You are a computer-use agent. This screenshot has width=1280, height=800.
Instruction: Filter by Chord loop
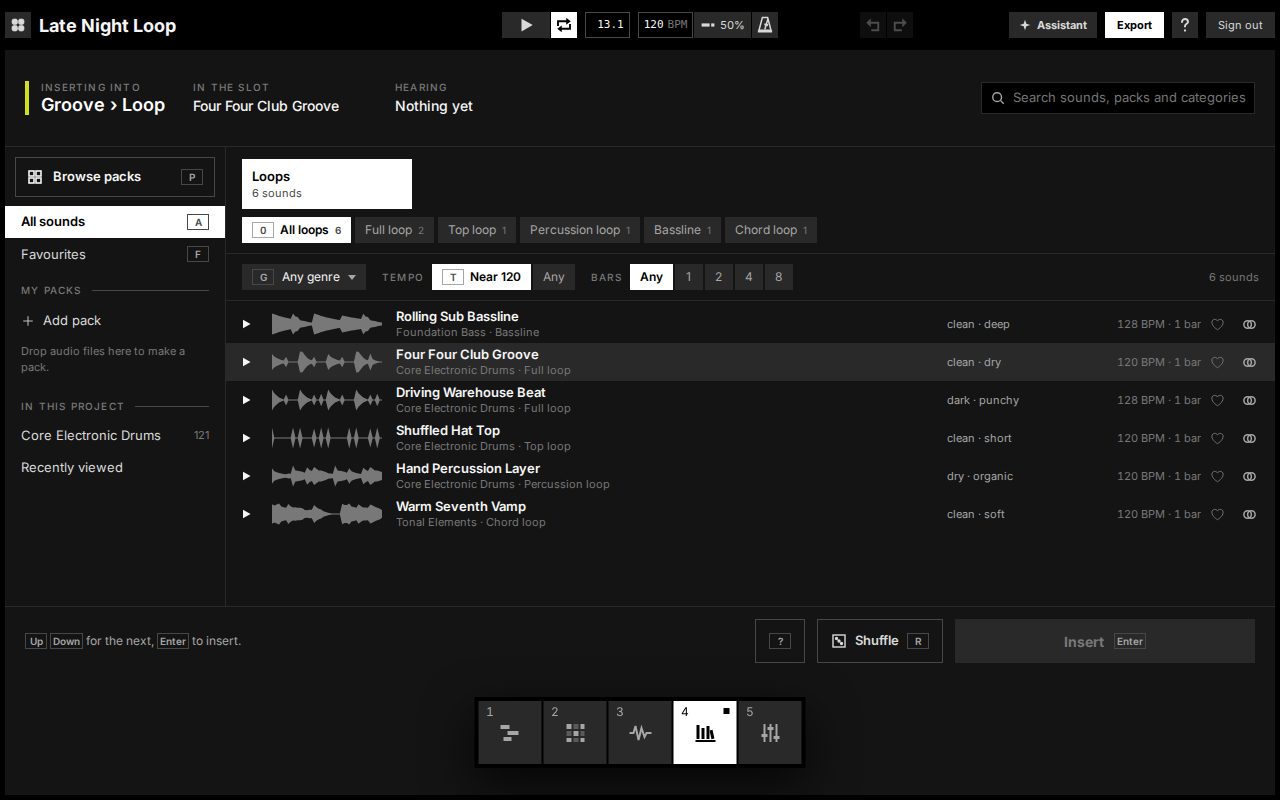(771, 230)
